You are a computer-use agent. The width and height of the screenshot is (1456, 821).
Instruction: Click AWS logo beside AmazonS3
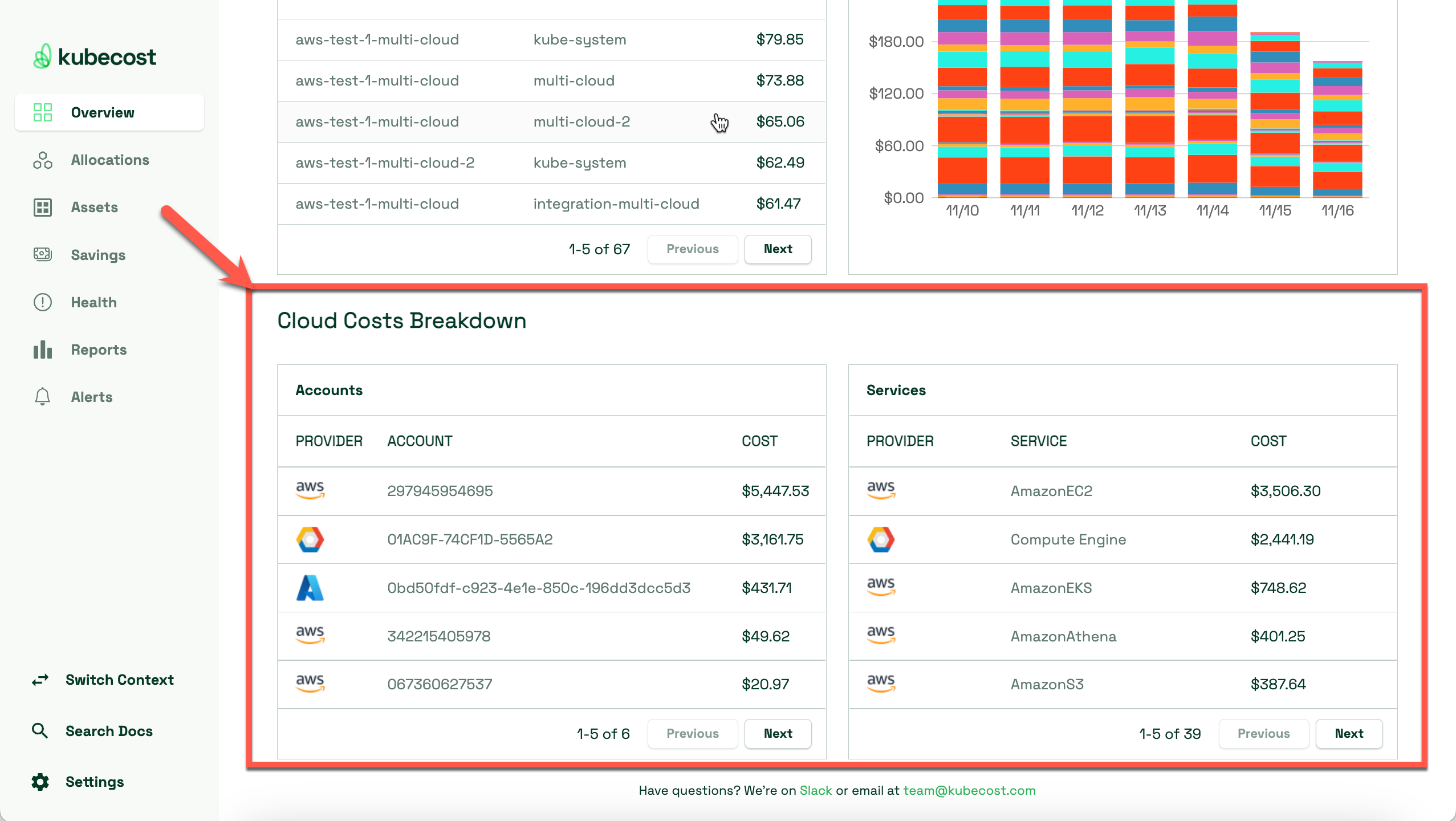[x=881, y=684]
